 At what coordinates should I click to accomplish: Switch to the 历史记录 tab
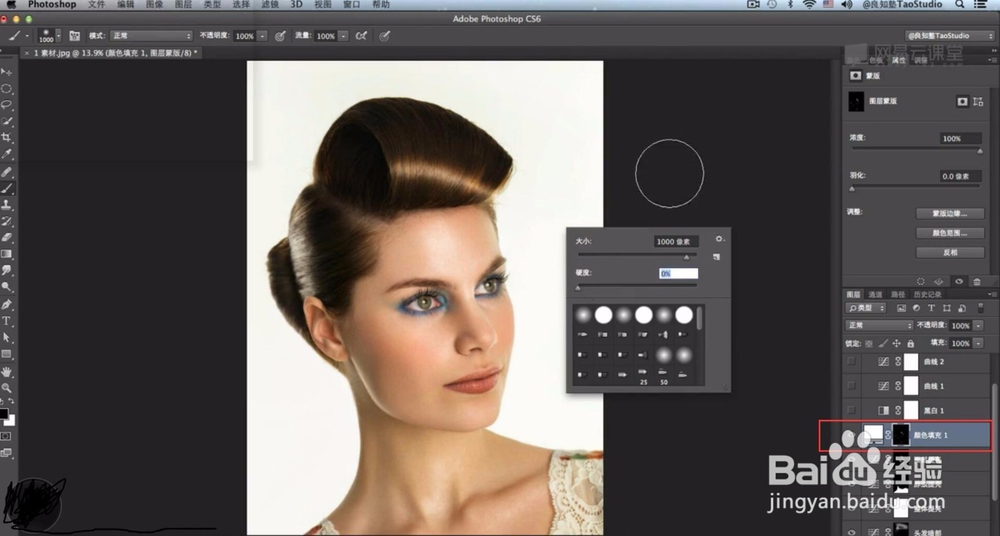point(928,294)
